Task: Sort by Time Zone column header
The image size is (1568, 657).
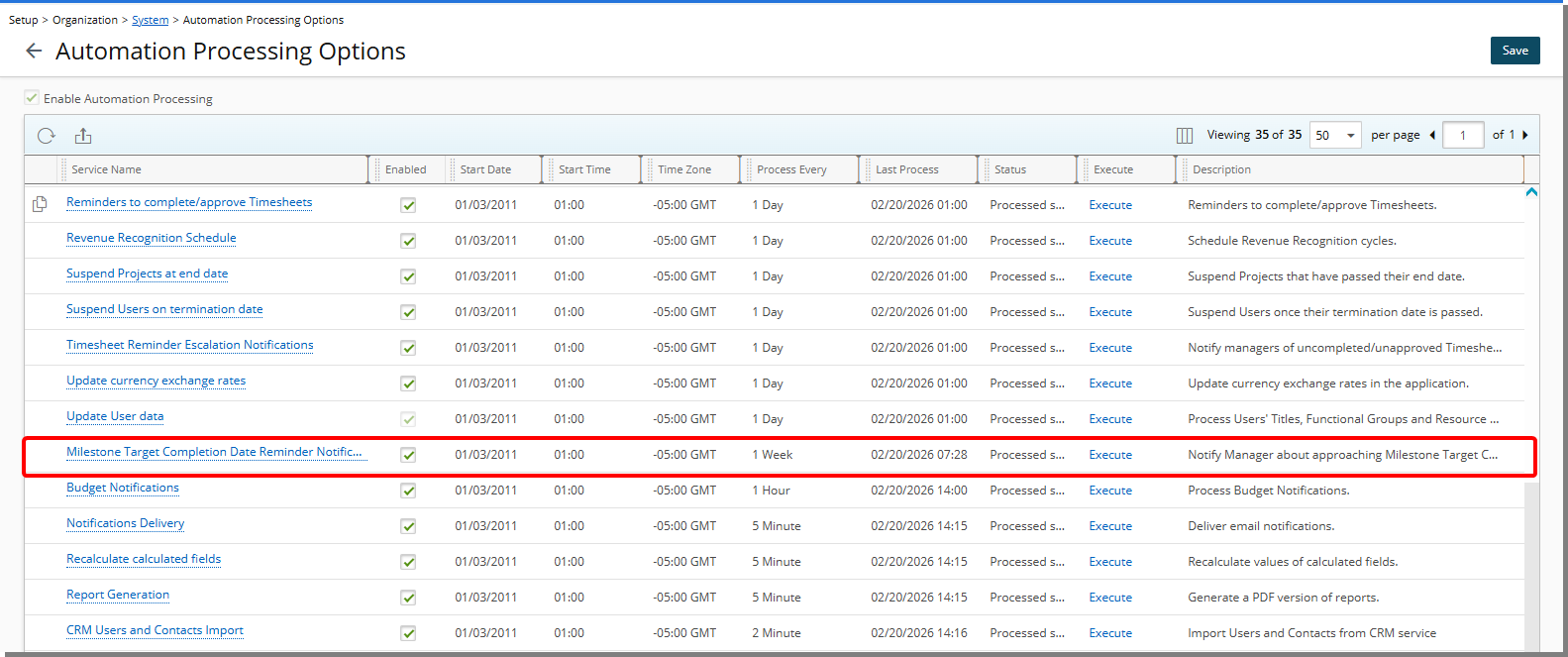Action: (x=684, y=169)
